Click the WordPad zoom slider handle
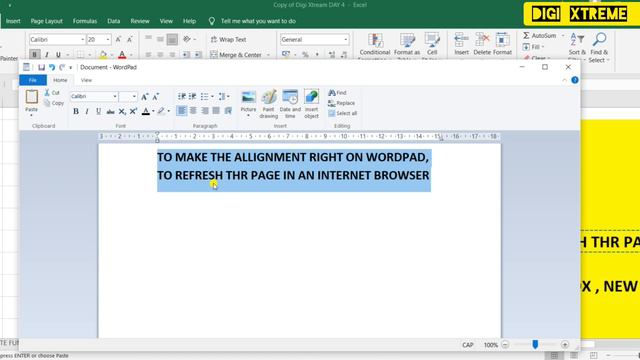This screenshot has height=360, width=640. [535, 345]
